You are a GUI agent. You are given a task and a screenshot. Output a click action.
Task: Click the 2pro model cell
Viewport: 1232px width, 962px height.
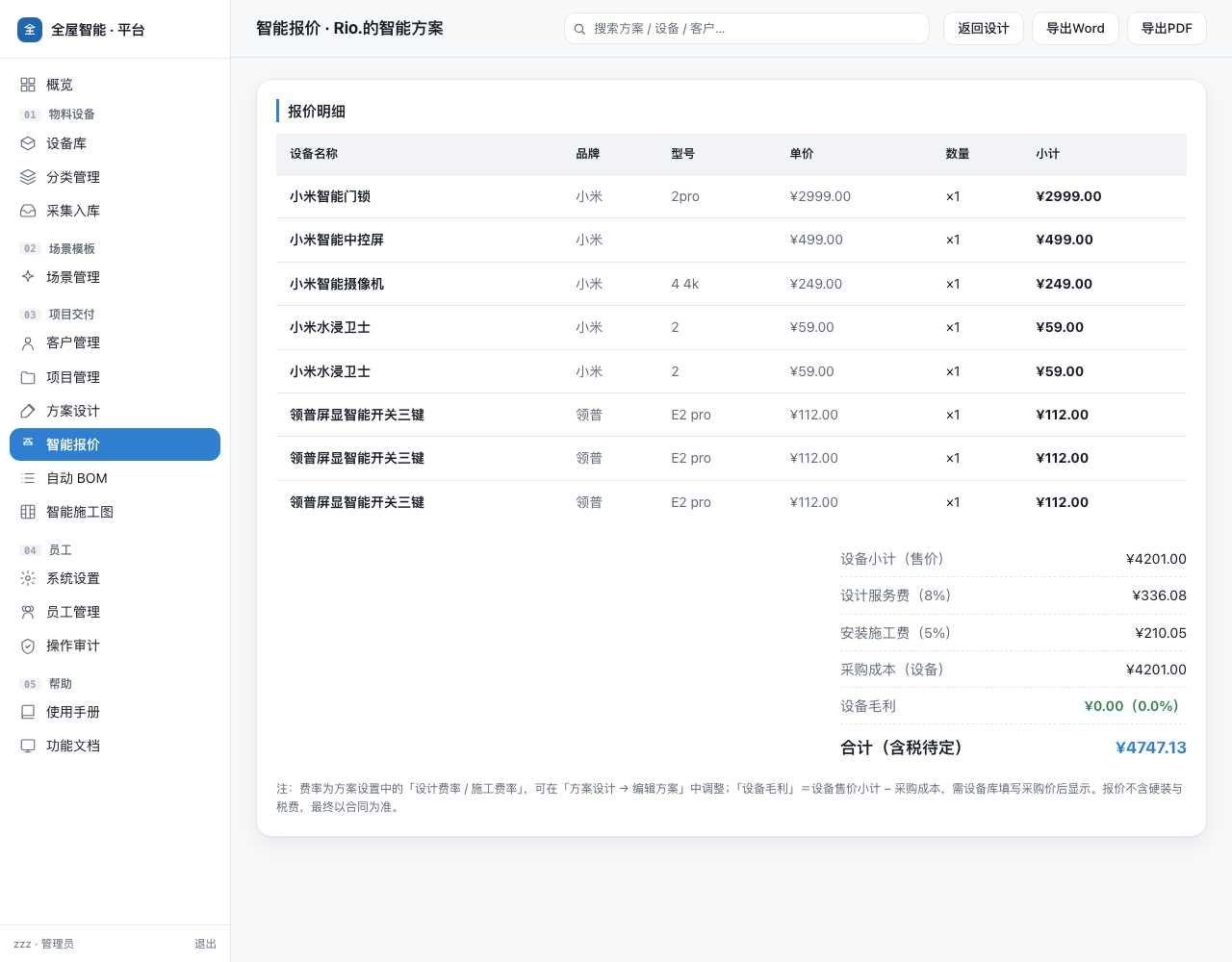click(685, 196)
